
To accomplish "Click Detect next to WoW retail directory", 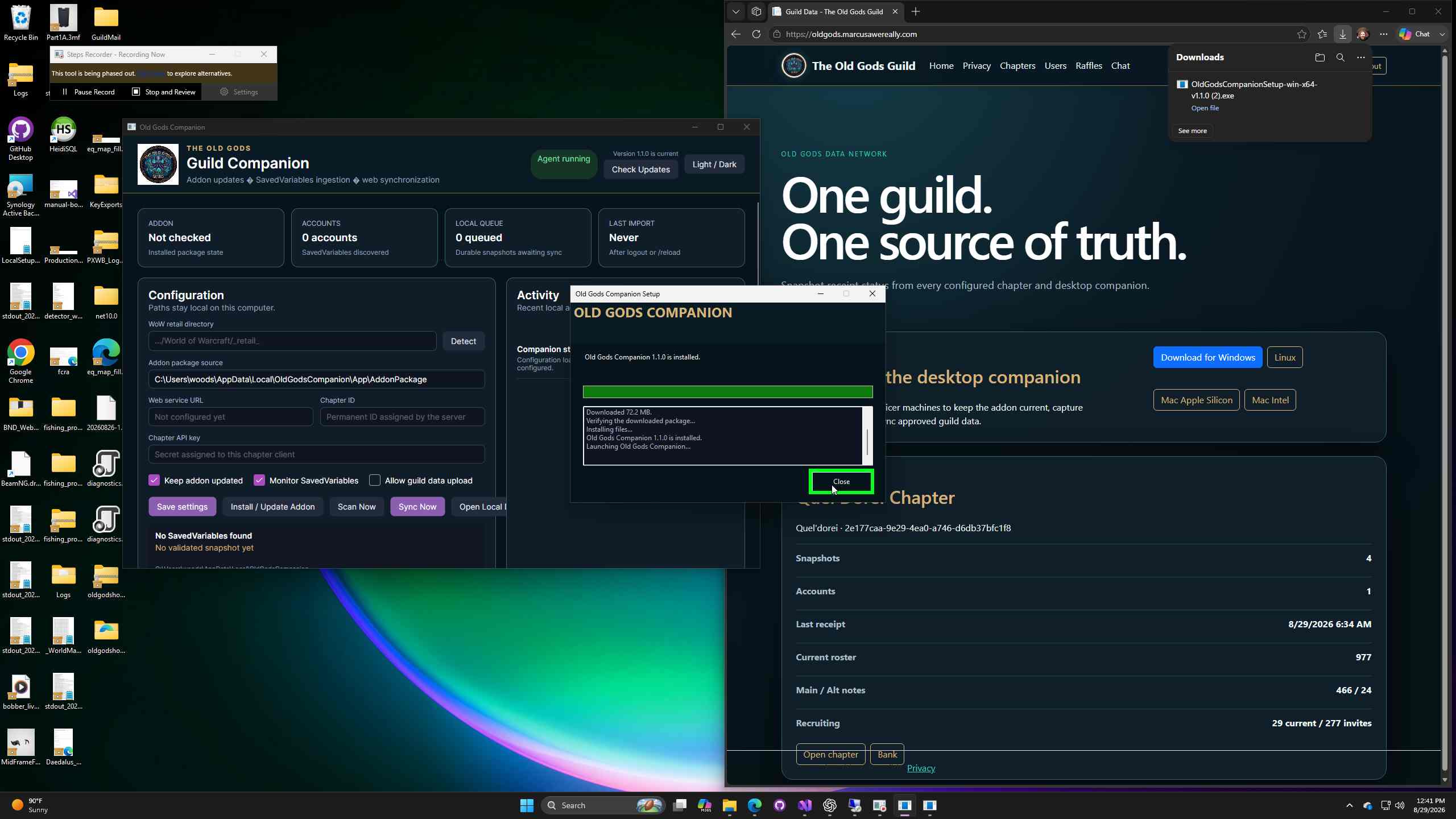I will (x=464, y=341).
